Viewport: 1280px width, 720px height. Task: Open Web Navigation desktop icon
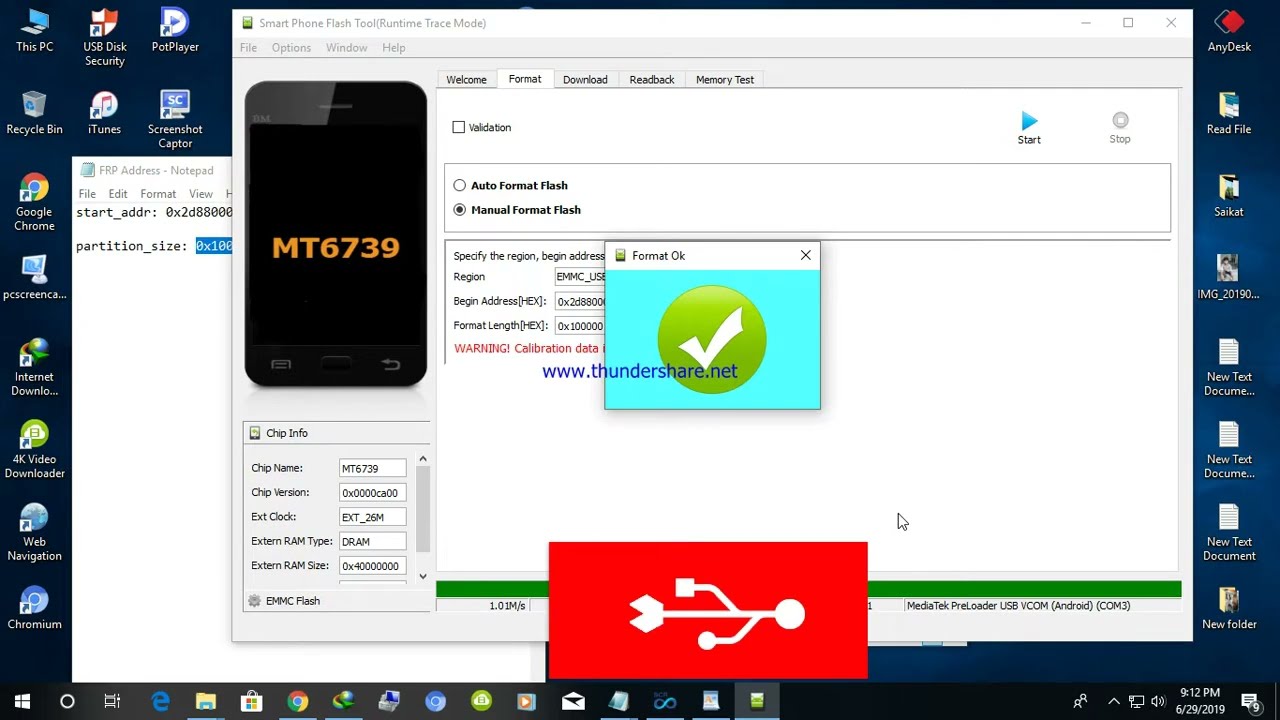click(x=34, y=531)
